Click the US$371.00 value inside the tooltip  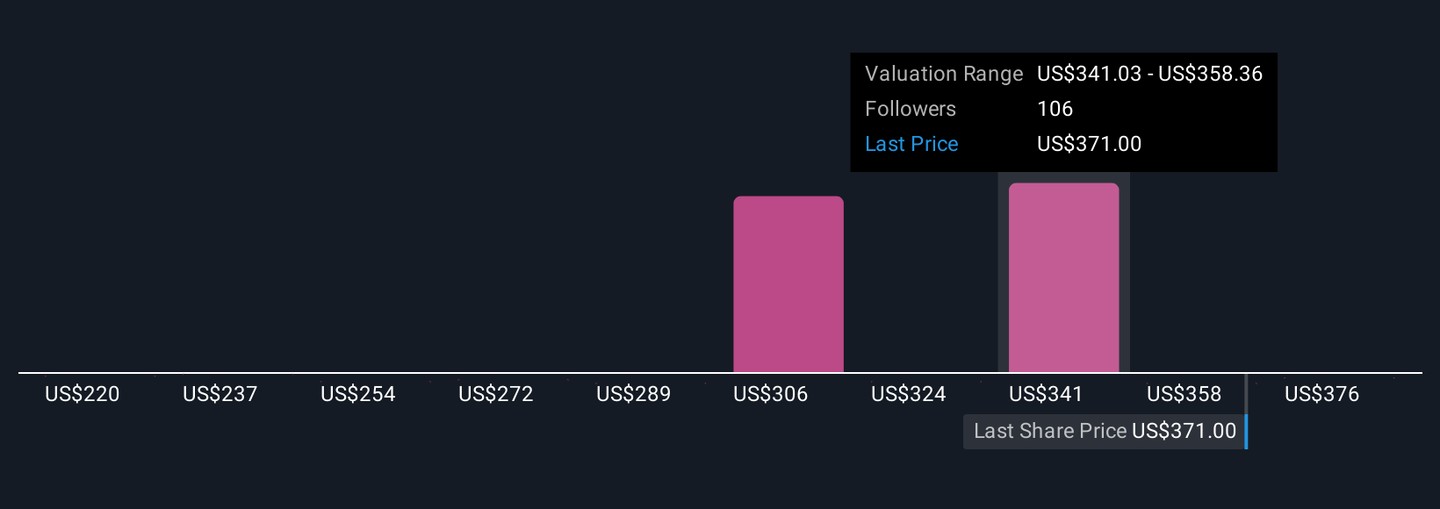1089,144
